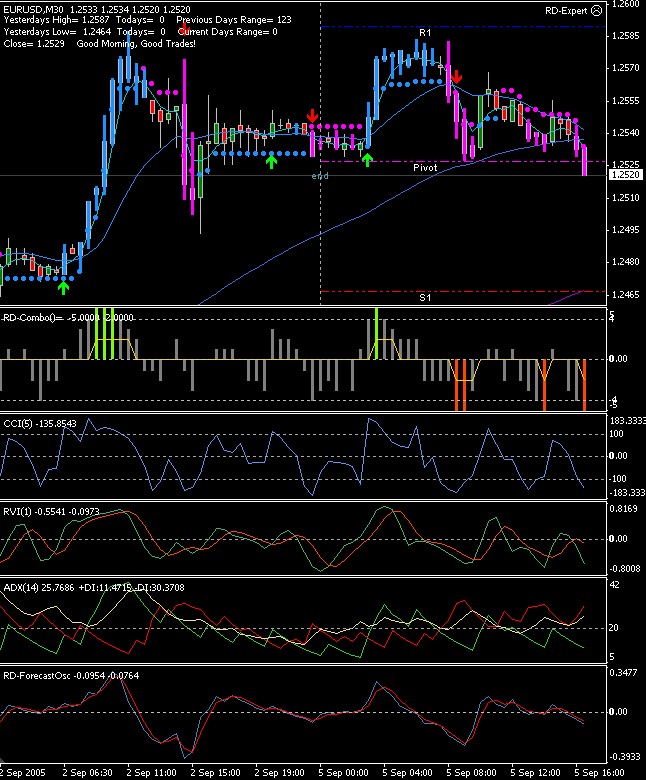Click RVI scale value 0.8169
646x780 pixels.
pyautogui.click(x=624, y=509)
